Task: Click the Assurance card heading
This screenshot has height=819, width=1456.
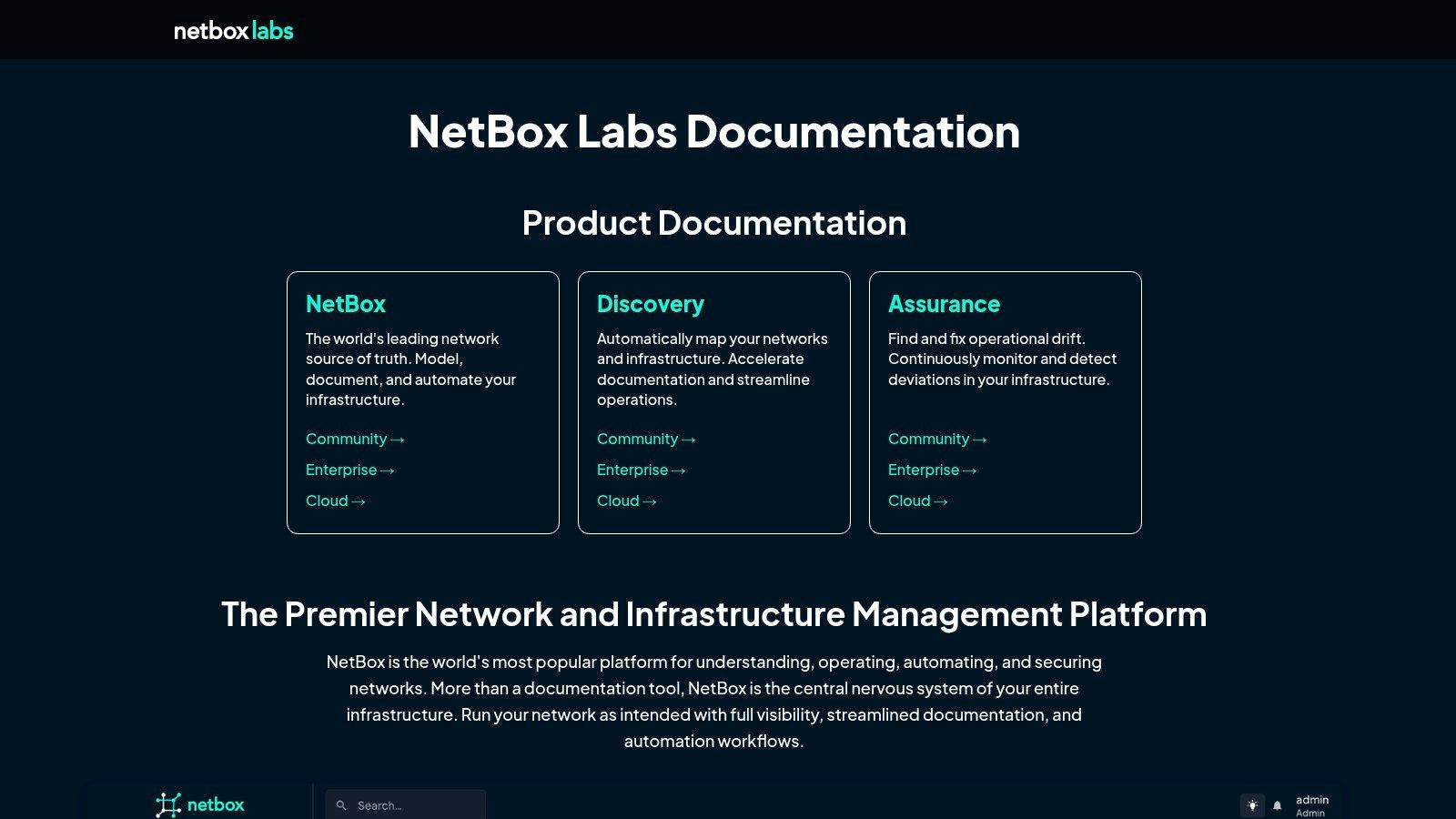Action: tap(944, 304)
